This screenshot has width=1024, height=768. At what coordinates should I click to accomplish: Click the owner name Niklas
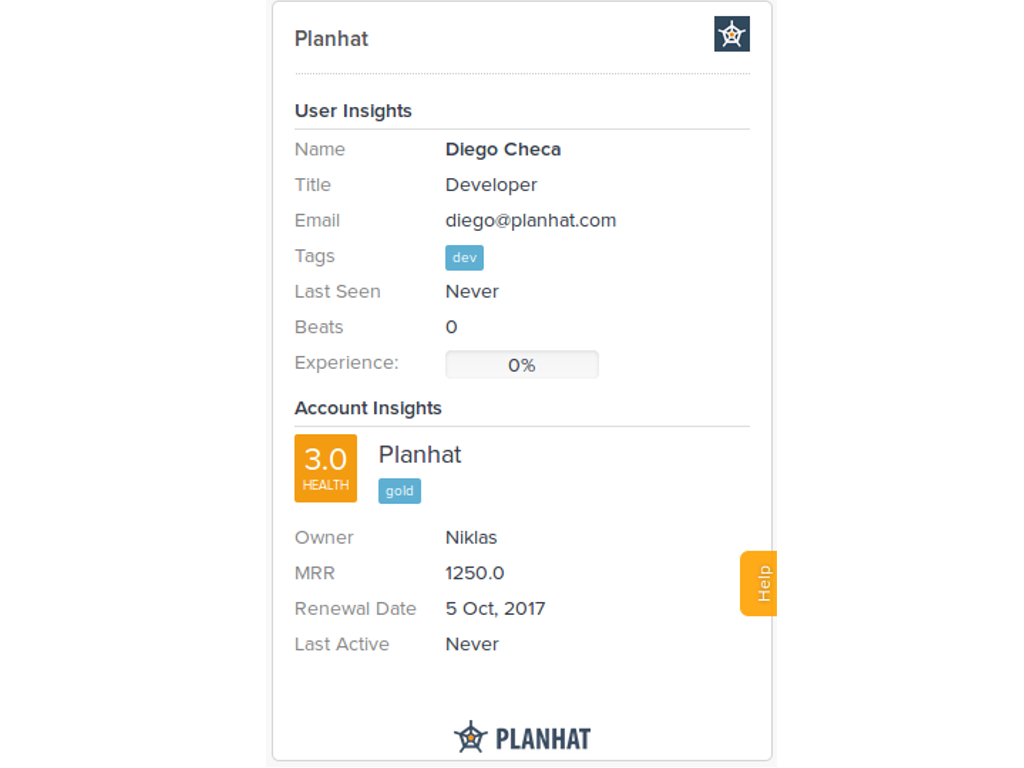(x=471, y=538)
